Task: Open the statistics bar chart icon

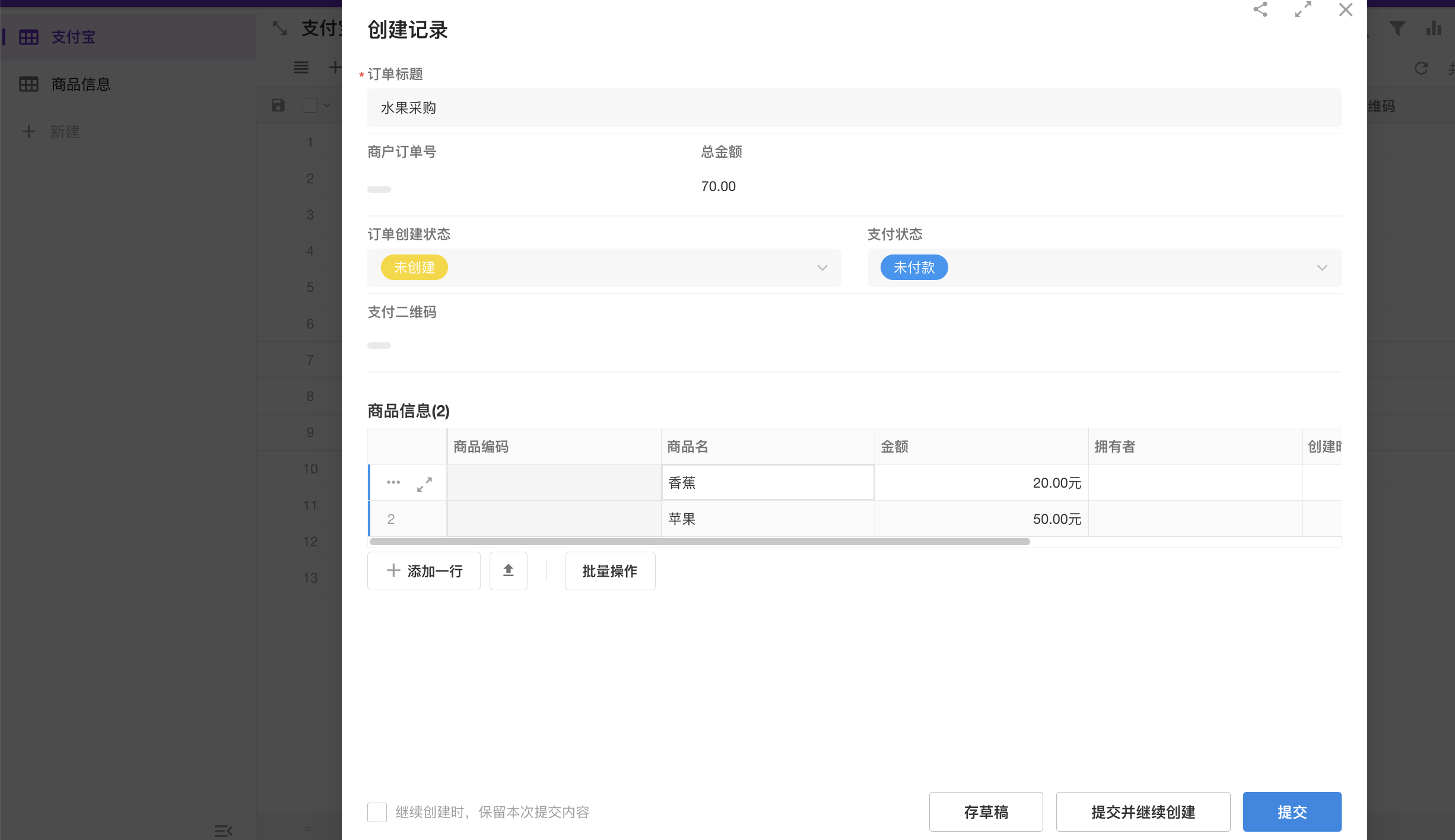Action: point(1434,28)
